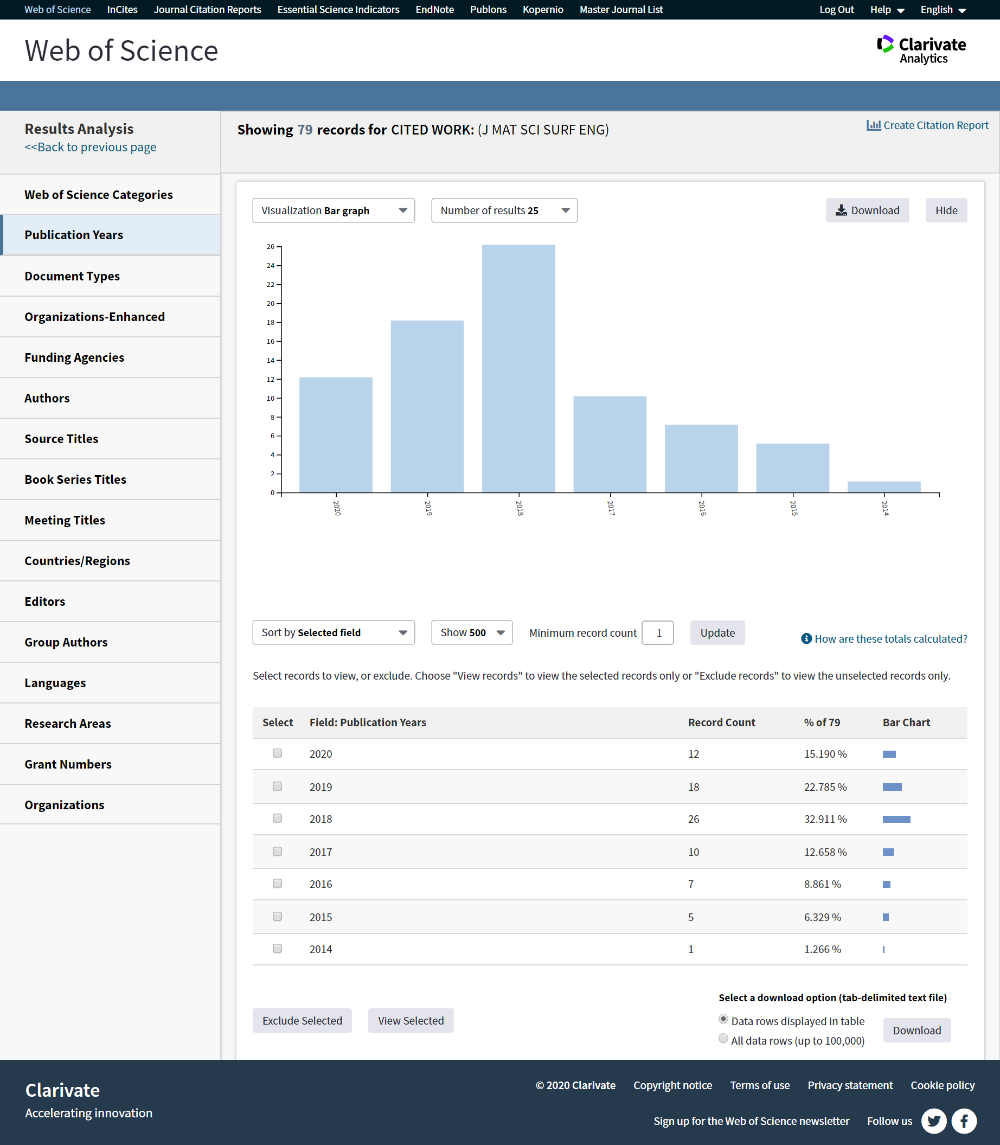Click the Twitter follow icon
This screenshot has width=1000, height=1145.
coord(934,1120)
